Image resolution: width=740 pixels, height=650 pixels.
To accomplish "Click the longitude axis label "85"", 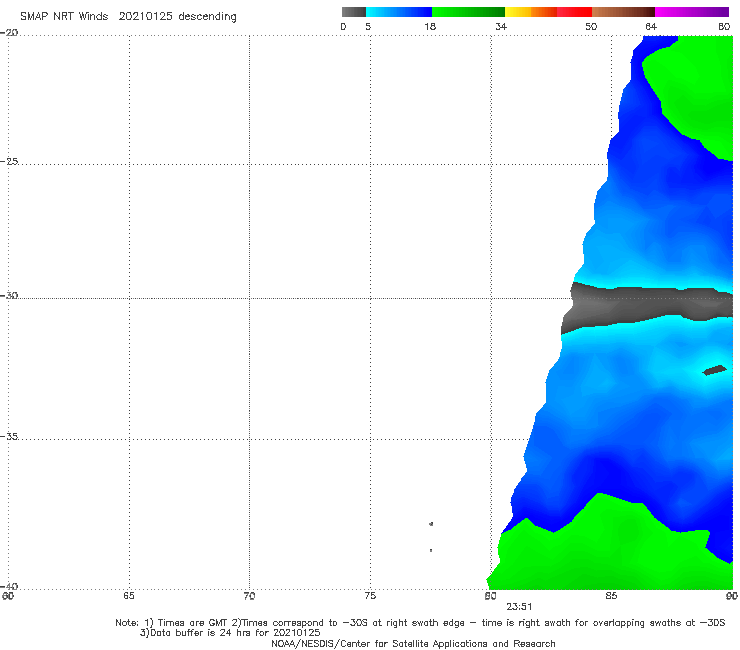I will pyautogui.click(x=611, y=596).
